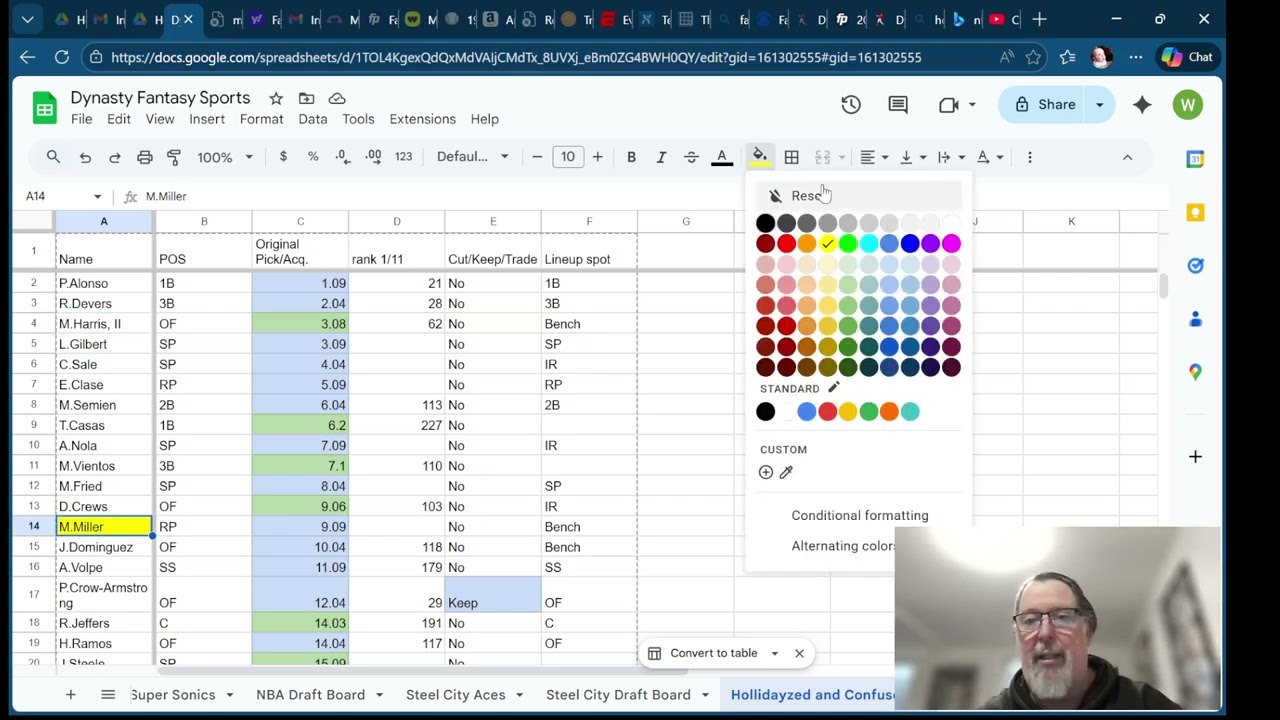Open the Google Calendar side panel
The height and width of the screenshot is (720, 1280).
[x=1195, y=159]
